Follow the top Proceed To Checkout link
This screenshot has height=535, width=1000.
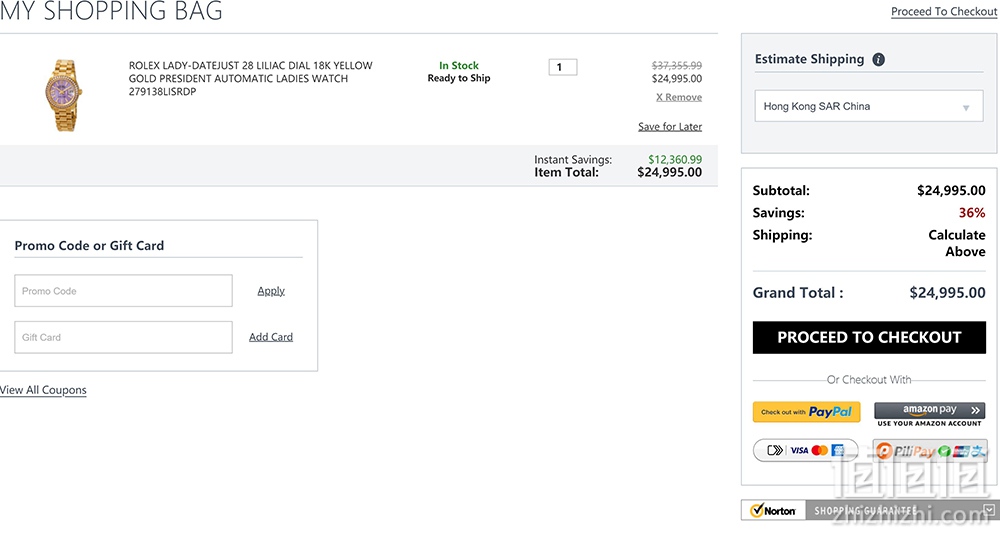943,11
